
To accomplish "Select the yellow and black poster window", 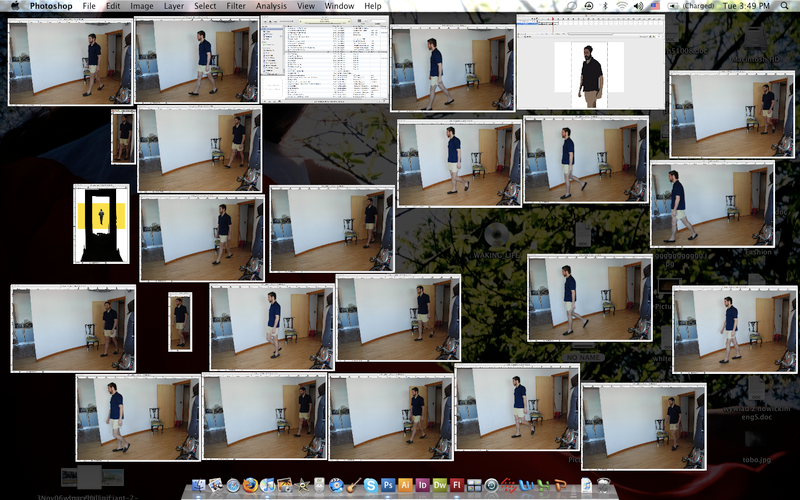I will (x=101, y=223).
